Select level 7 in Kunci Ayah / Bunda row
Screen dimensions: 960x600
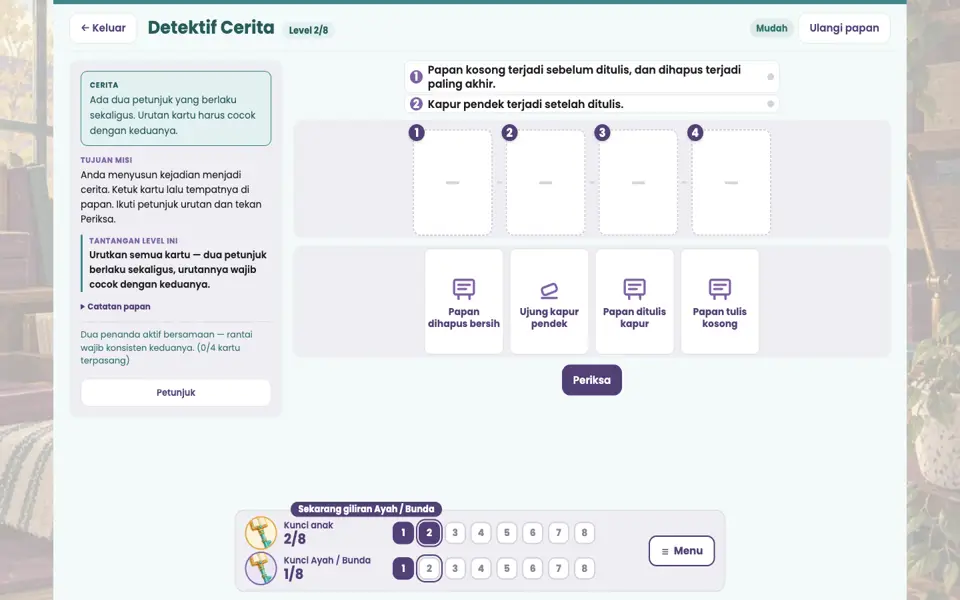(x=558, y=568)
